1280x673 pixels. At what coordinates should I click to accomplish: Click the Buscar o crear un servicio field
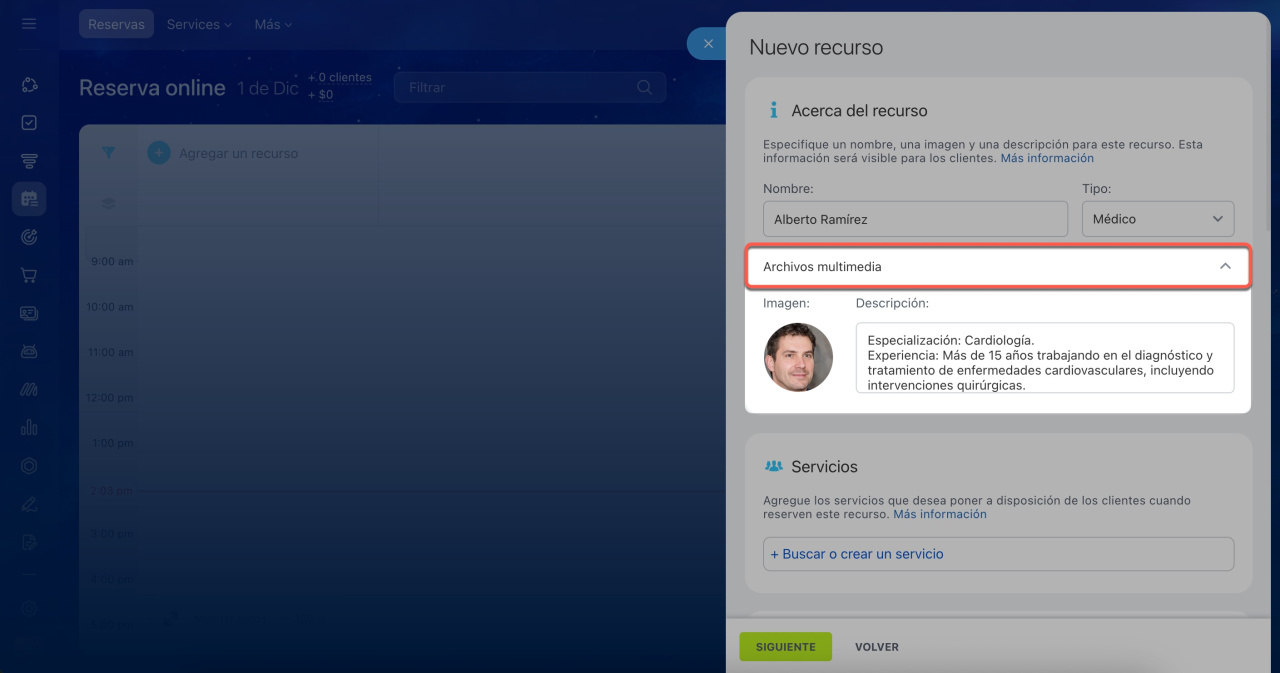(997, 554)
